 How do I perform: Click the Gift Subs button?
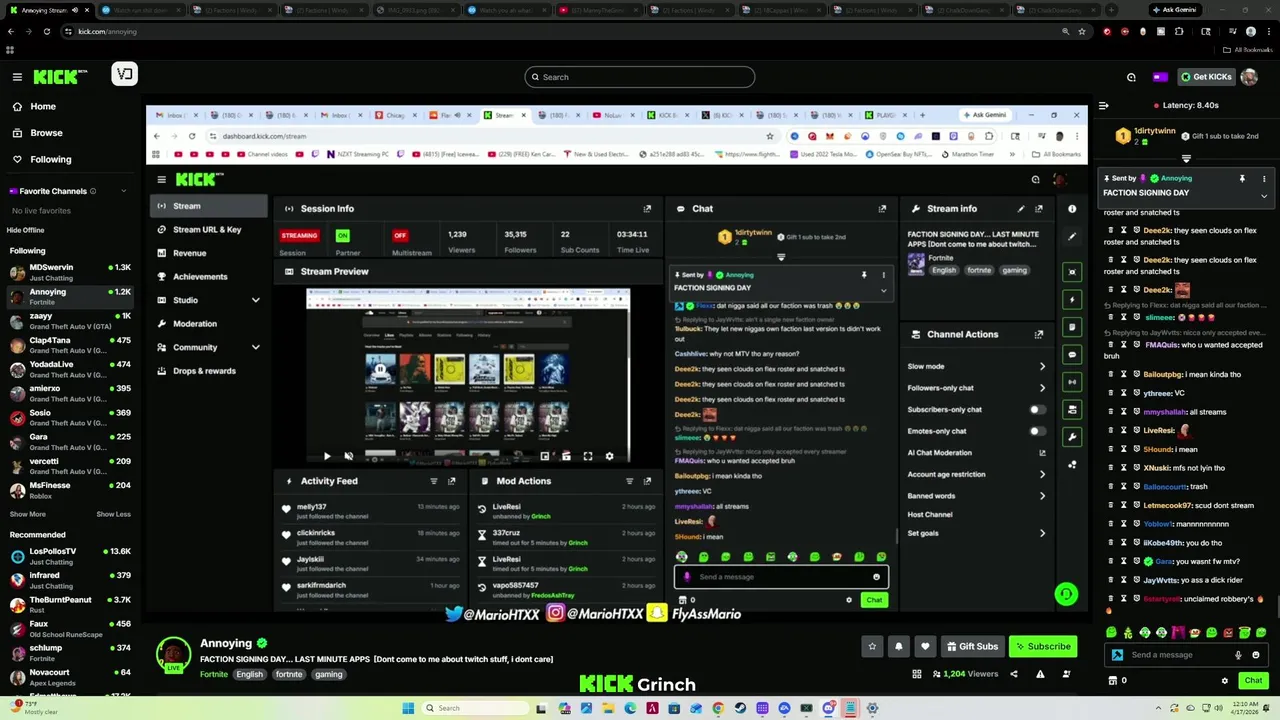[972, 646]
